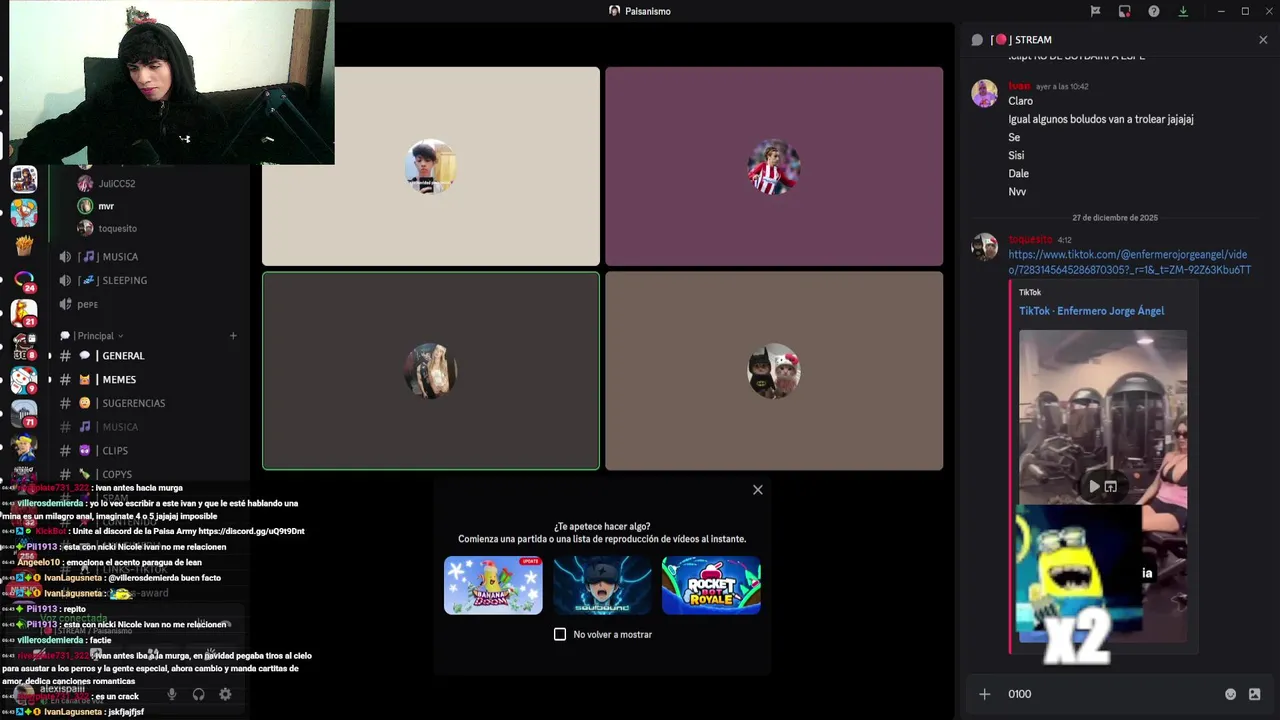Image resolution: width=1280 pixels, height=720 pixels.
Task: Open 'TikTok · Enfermero Jorge Ángel' embed title
Action: click(x=1091, y=311)
